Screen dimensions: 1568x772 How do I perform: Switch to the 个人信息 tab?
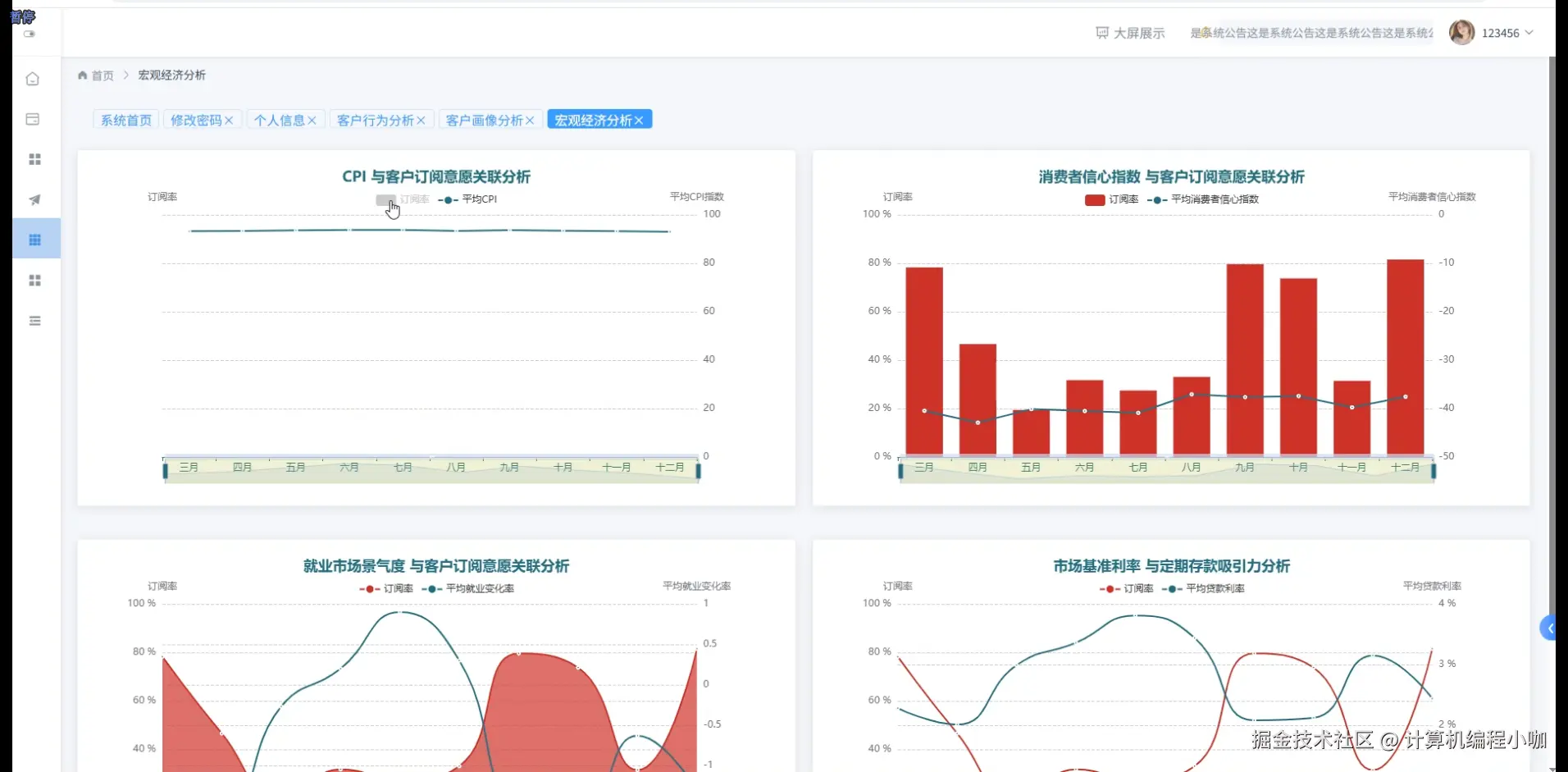point(279,120)
